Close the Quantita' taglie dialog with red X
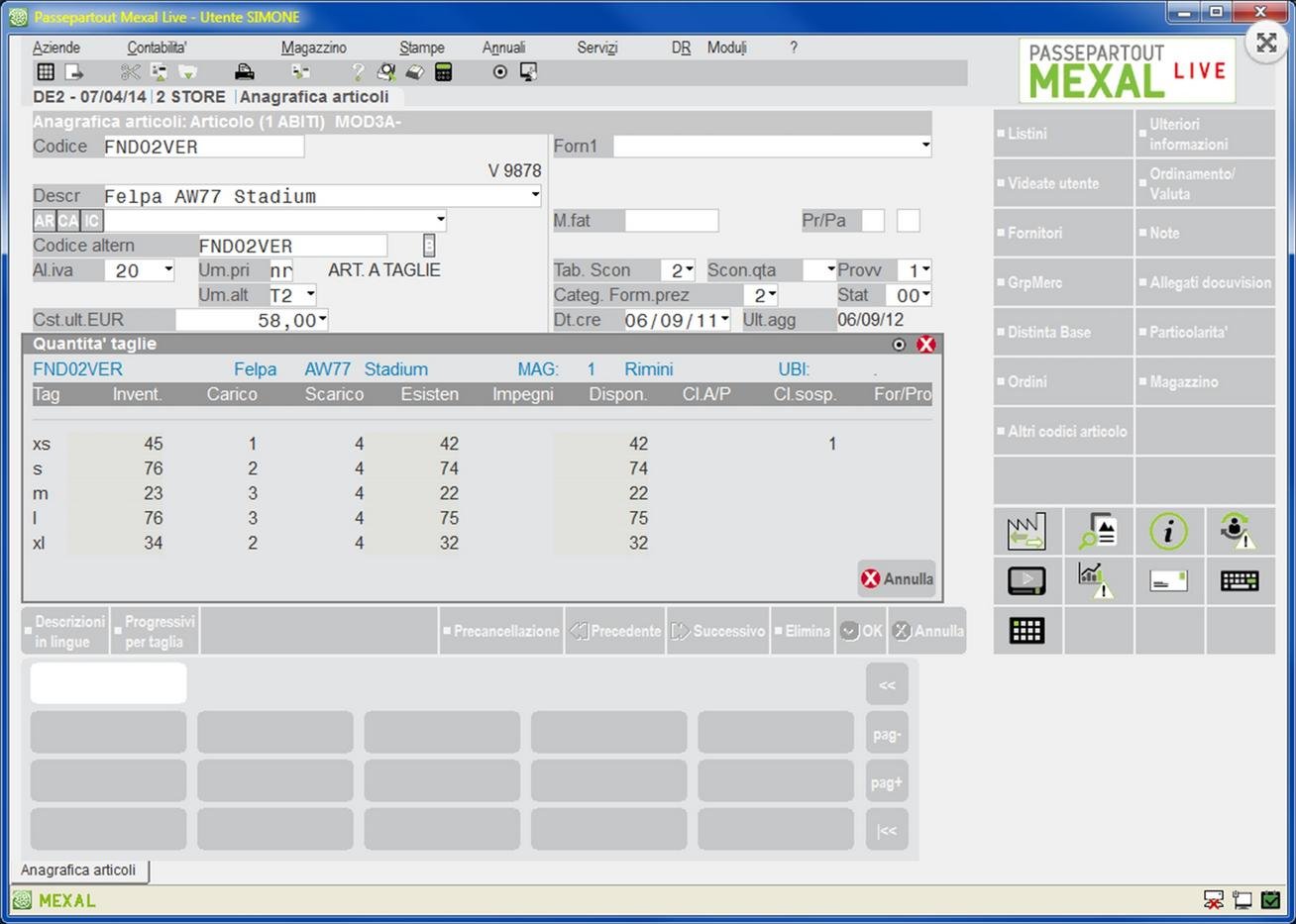This screenshot has width=1296, height=924. click(x=926, y=345)
